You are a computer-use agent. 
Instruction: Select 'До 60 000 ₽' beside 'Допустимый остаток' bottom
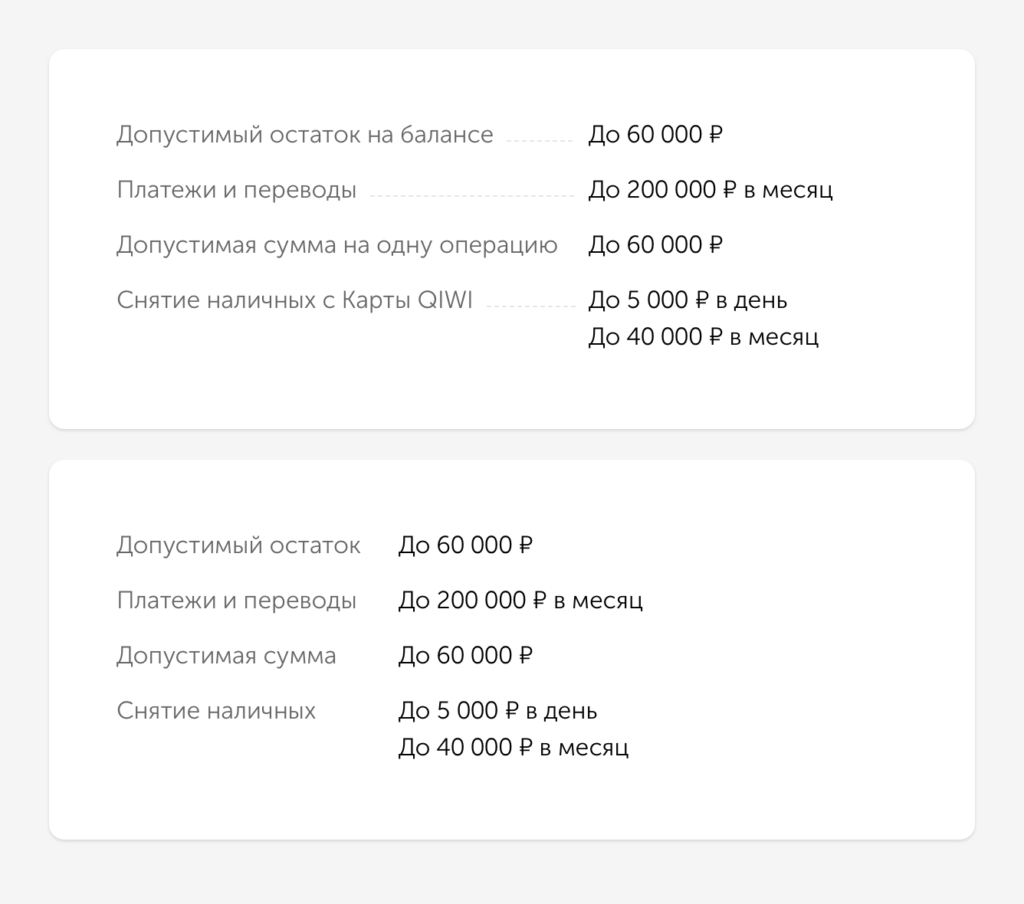point(466,545)
